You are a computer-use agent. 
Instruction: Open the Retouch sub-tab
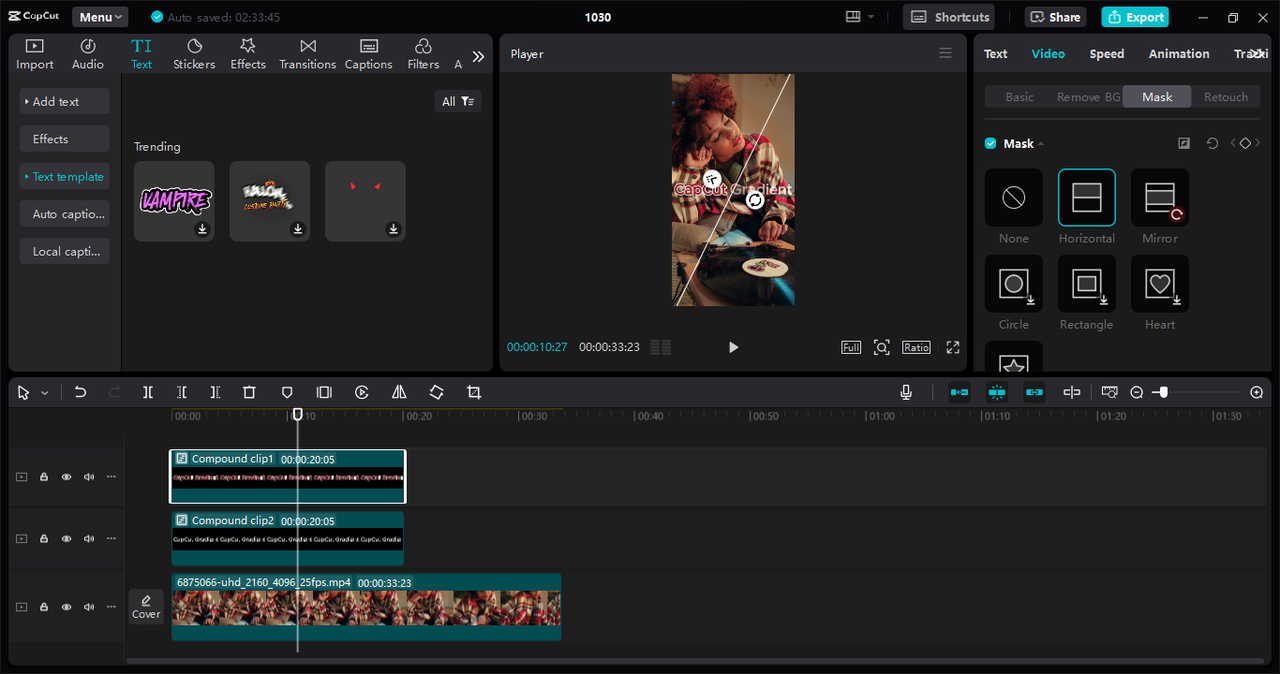tap(1226, 97)
